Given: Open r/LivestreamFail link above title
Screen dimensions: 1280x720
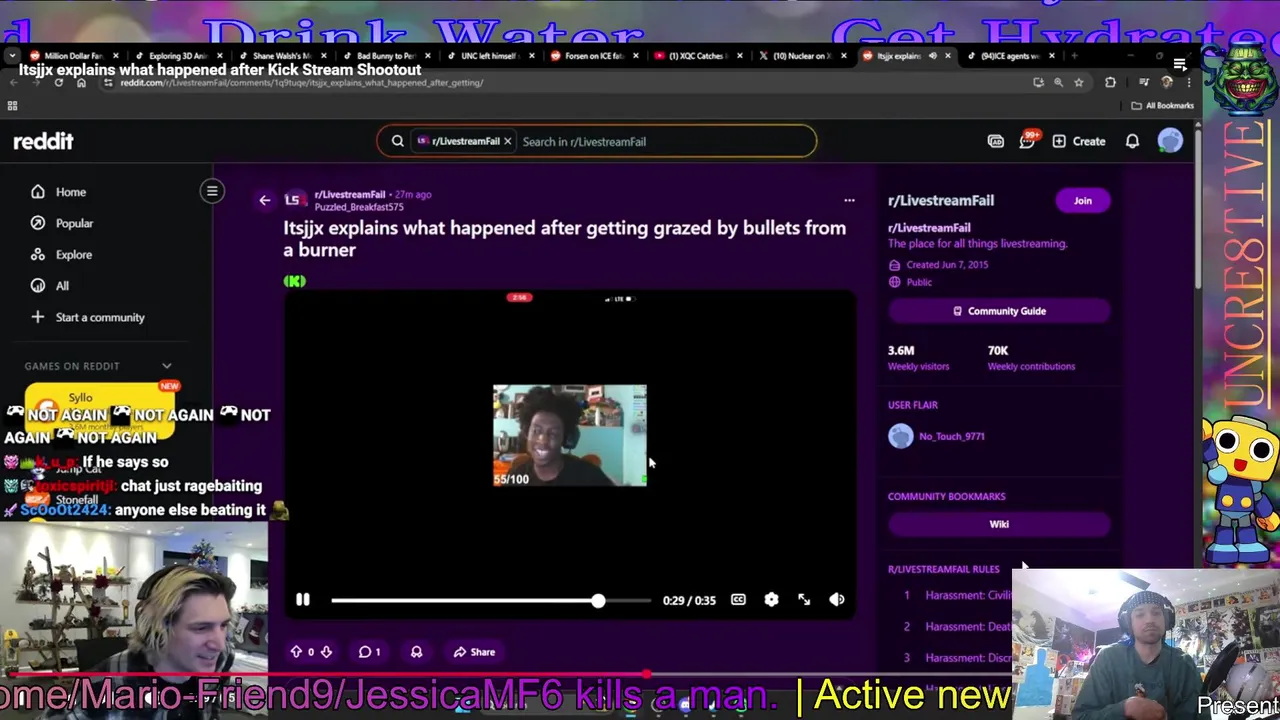Looking at the screenshot, I should click(x=349, y=194).
